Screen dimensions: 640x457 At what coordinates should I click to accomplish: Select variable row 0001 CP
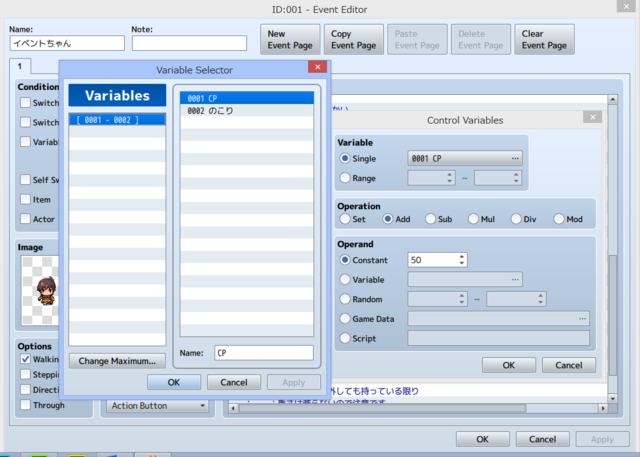click(x=247, y=98)
